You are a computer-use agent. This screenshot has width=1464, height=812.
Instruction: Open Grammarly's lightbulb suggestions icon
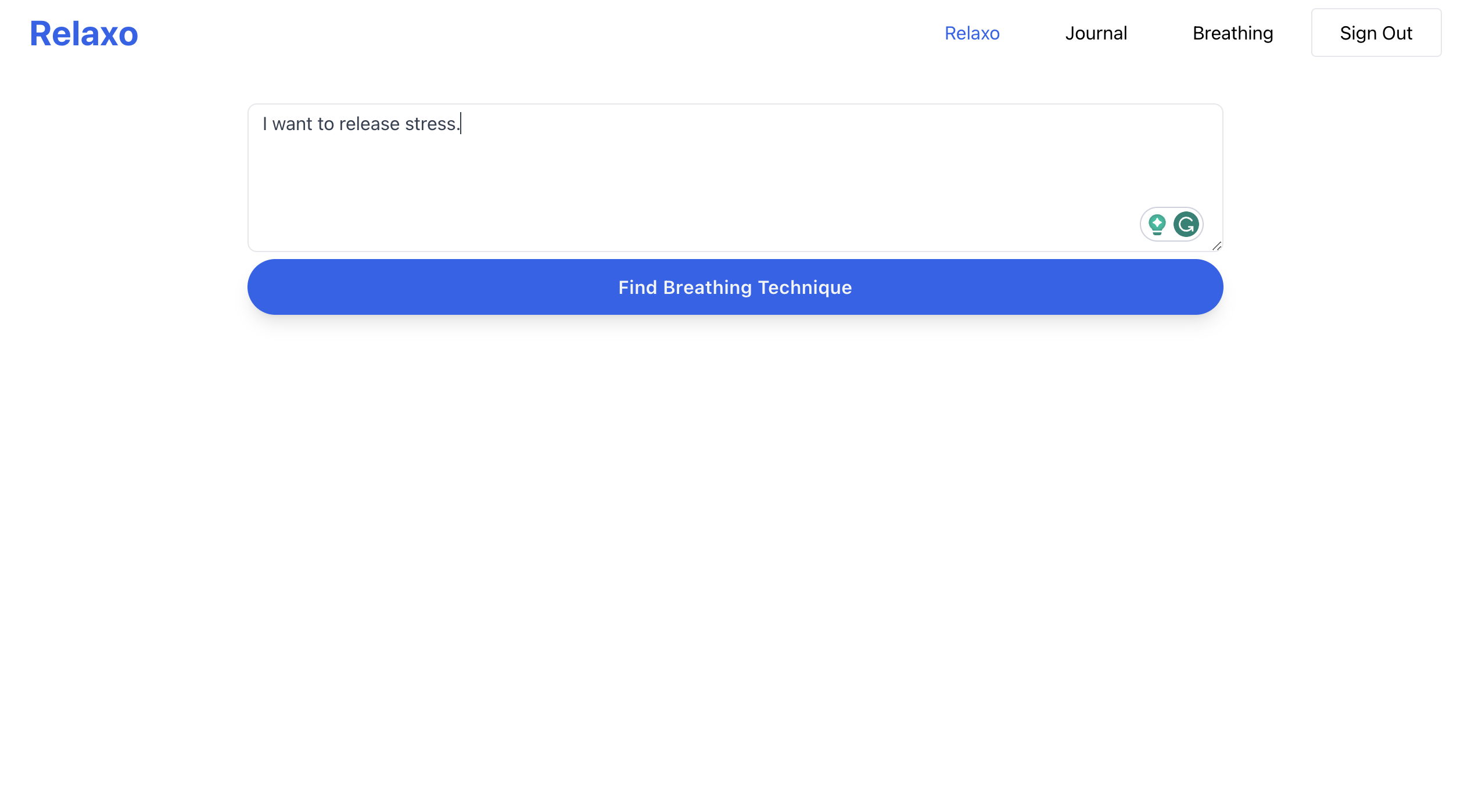pos(1157,224)
